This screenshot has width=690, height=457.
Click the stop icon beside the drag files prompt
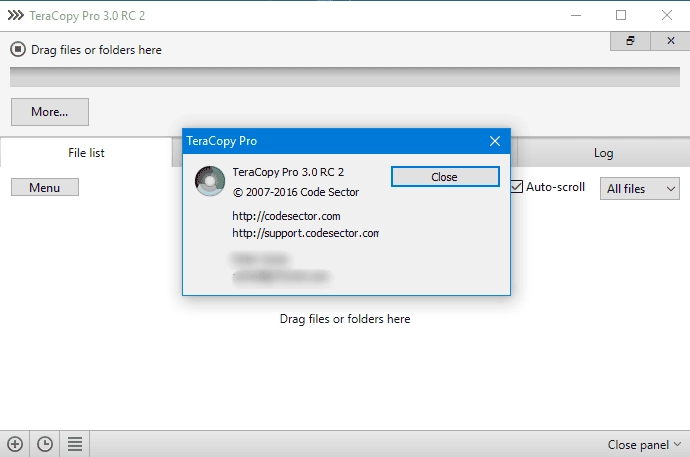[18, 49]
